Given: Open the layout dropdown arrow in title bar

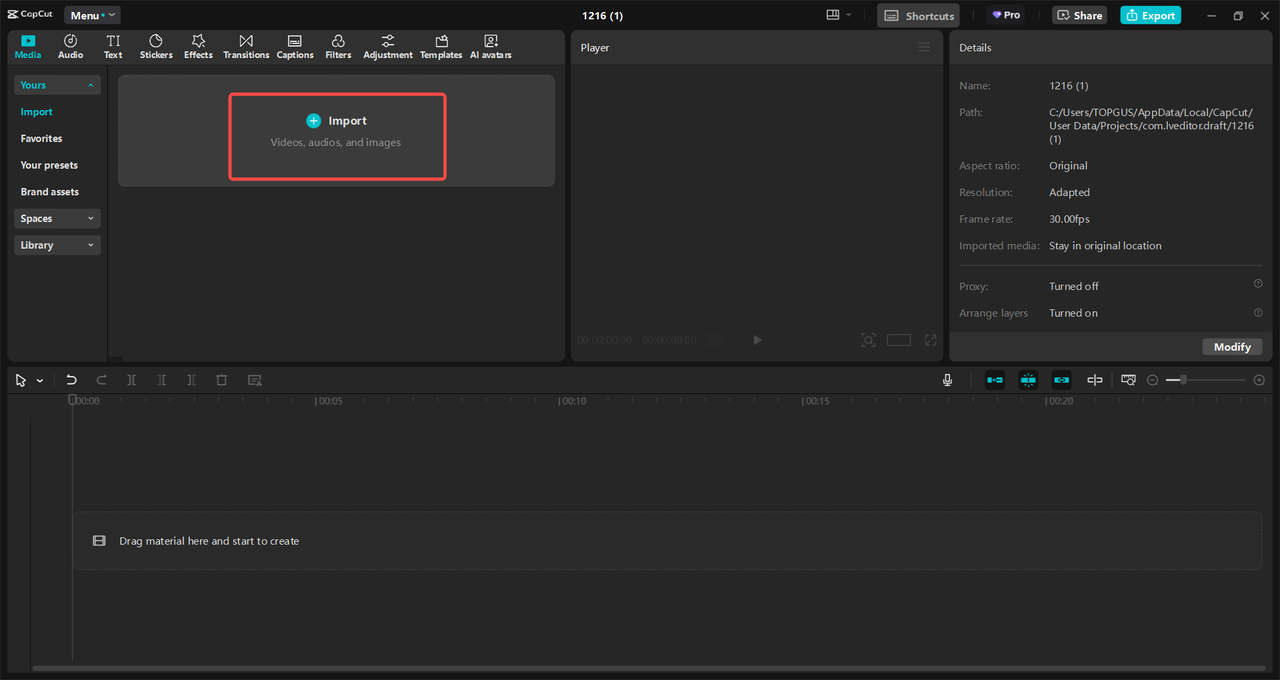Looking at the screenshot, I should coord(849,15).
